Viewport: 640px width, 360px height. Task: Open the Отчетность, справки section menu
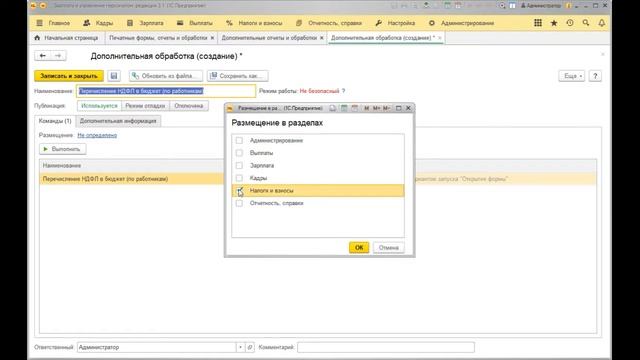[329, 23]
